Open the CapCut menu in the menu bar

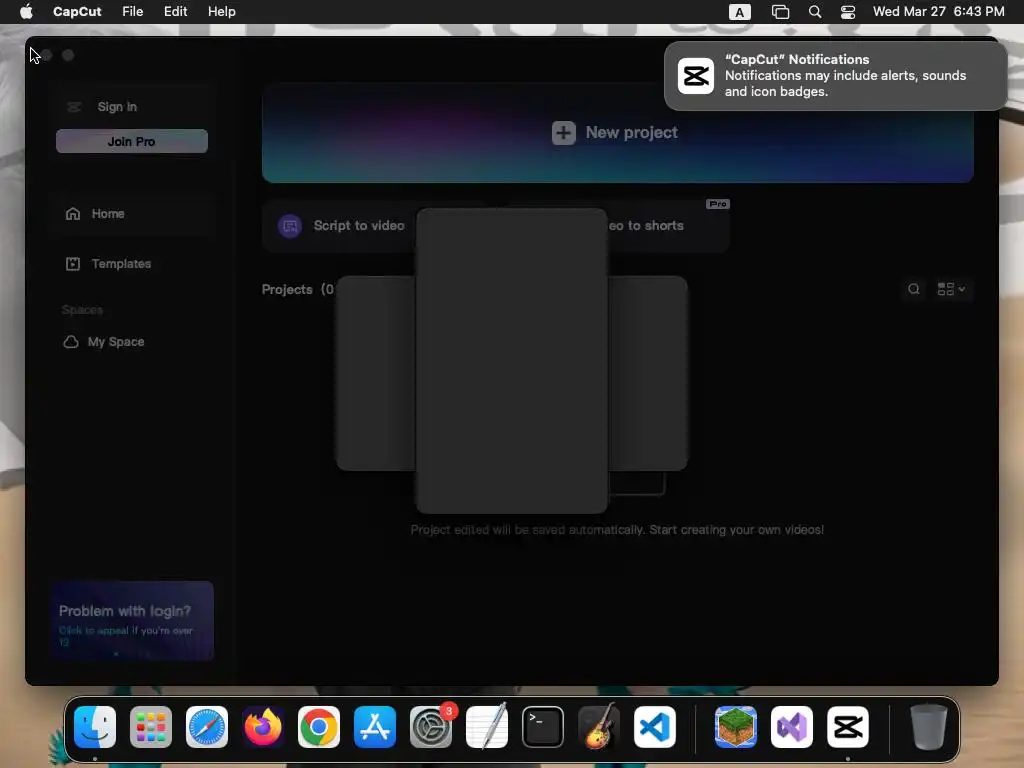[77, 12]
